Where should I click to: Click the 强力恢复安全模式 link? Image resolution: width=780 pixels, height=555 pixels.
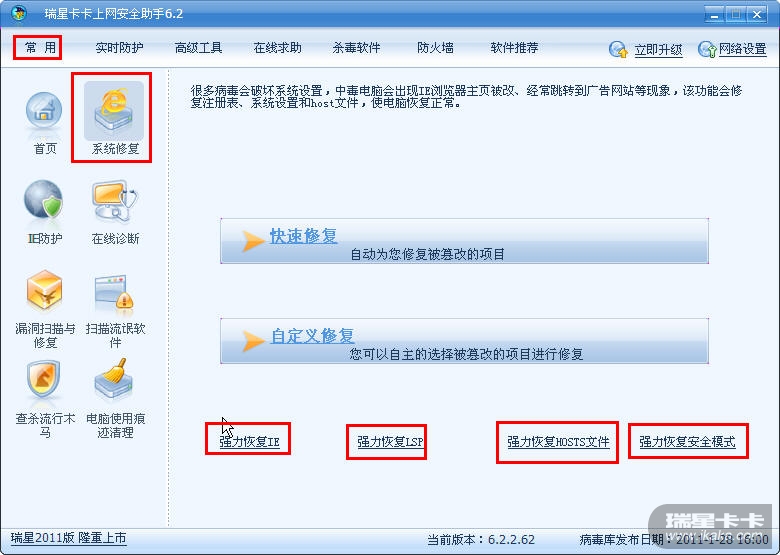click(x=687, y=442)
